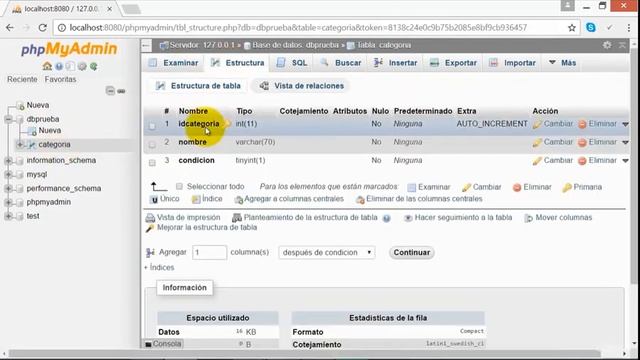Click the horizontal scrollbar at bottom

point(304,353)
